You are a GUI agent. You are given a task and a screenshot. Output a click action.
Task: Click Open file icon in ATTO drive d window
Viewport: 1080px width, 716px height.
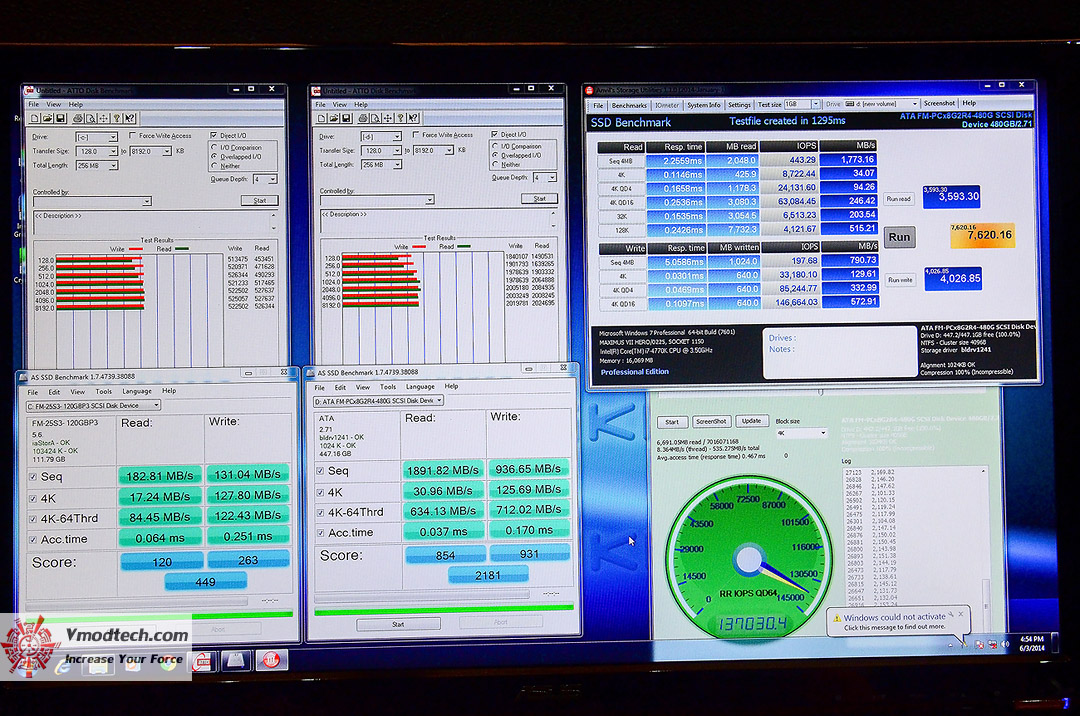pos(334,118)
